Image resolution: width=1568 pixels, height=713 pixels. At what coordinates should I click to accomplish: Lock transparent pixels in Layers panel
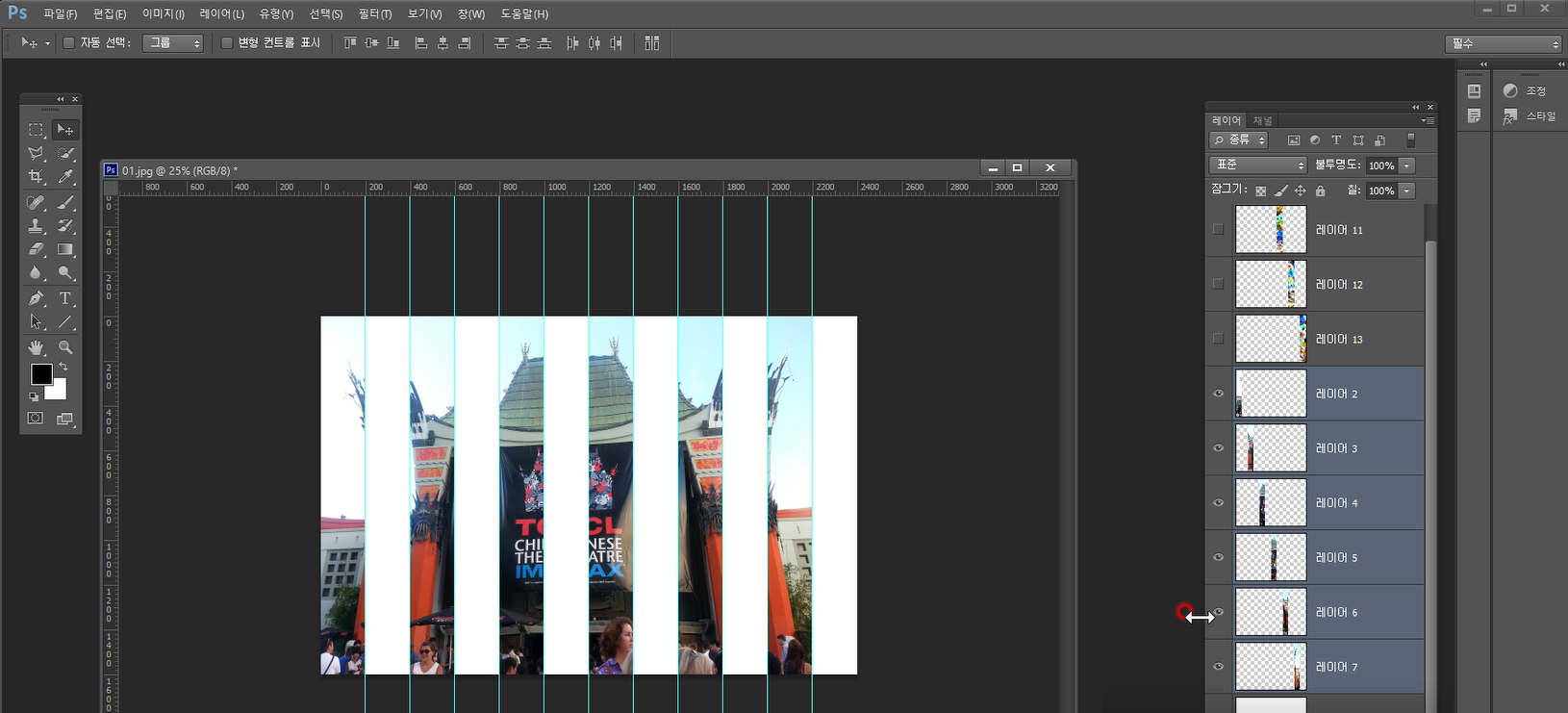tap(1261, 191)
